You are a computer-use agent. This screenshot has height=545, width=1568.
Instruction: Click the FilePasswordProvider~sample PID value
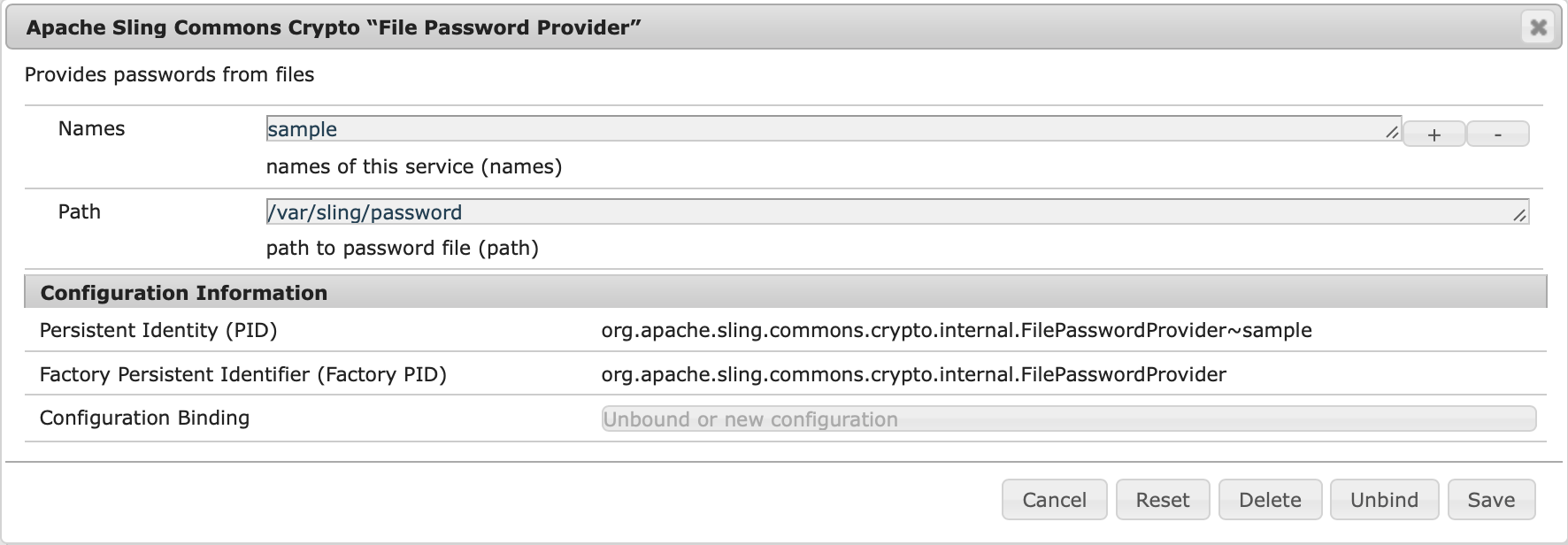956,331
